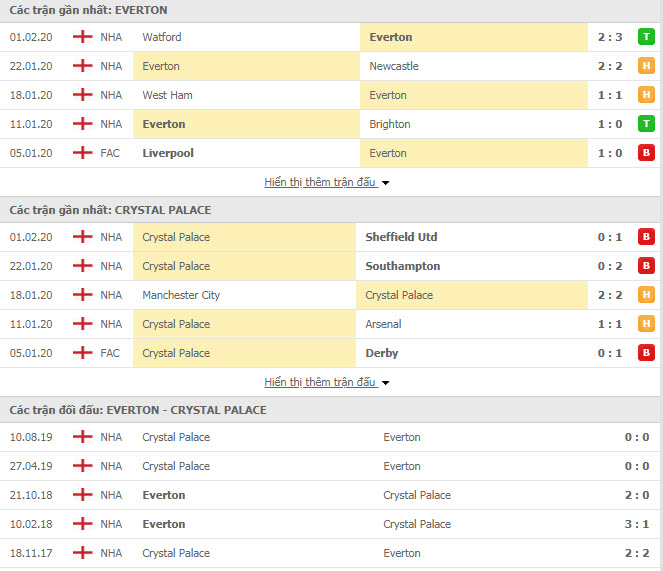Click 'Hiển thị thêm trận đấu' under Everton section
The height and width of the screenshot is (571, 663).
(x=320, y=182)
